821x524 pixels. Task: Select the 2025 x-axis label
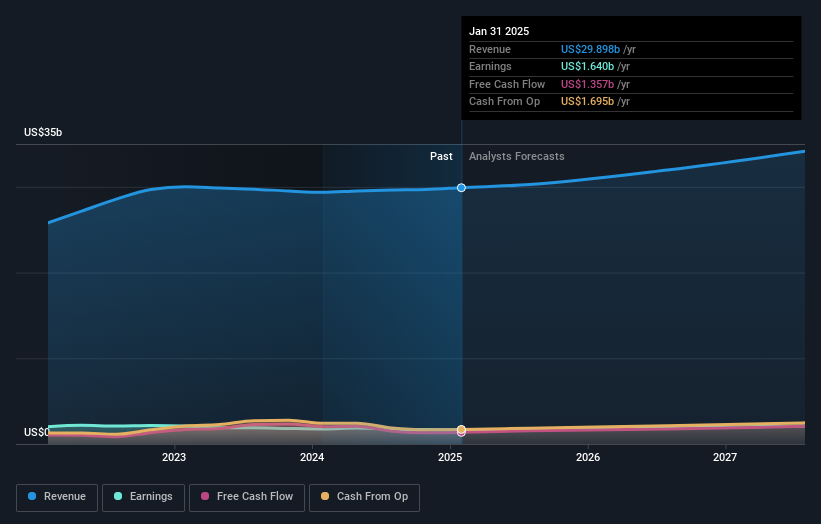(x=450, y=457)
